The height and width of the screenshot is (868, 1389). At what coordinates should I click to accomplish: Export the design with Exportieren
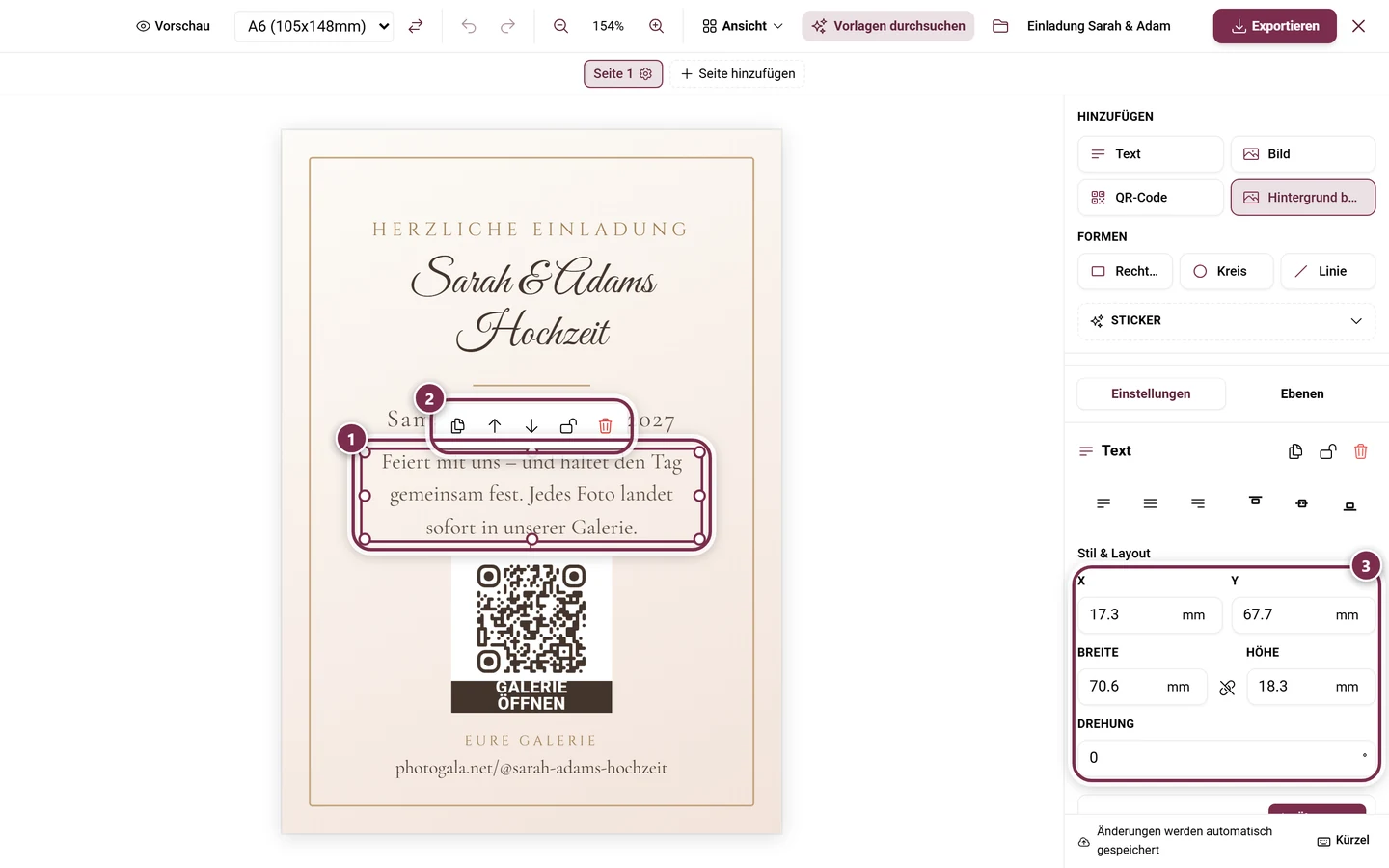click(x=1275, y=26)
